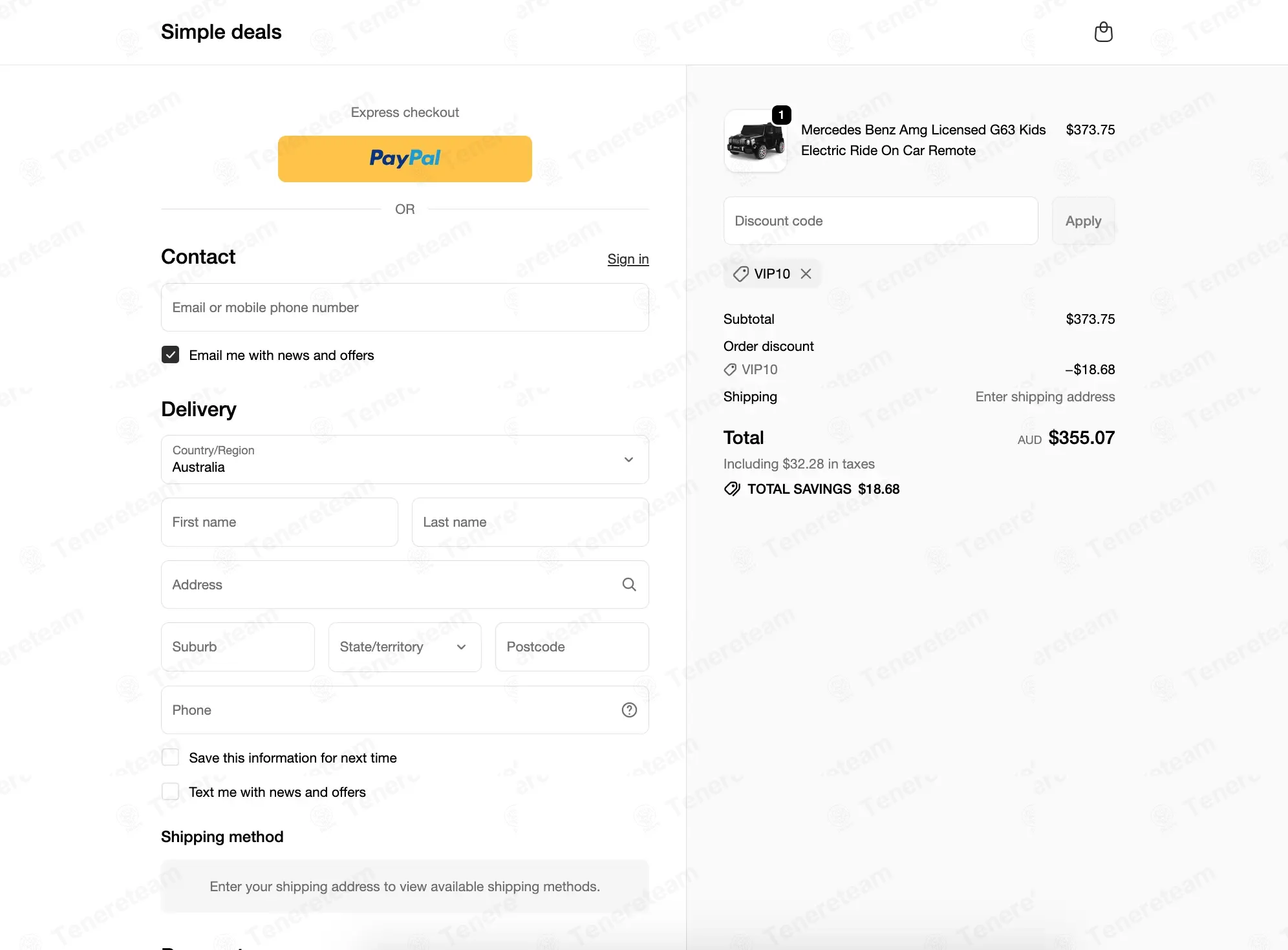Screen dimensions: 1288x950
Task: Focus the Postcode field
Action: pos(572,647)
